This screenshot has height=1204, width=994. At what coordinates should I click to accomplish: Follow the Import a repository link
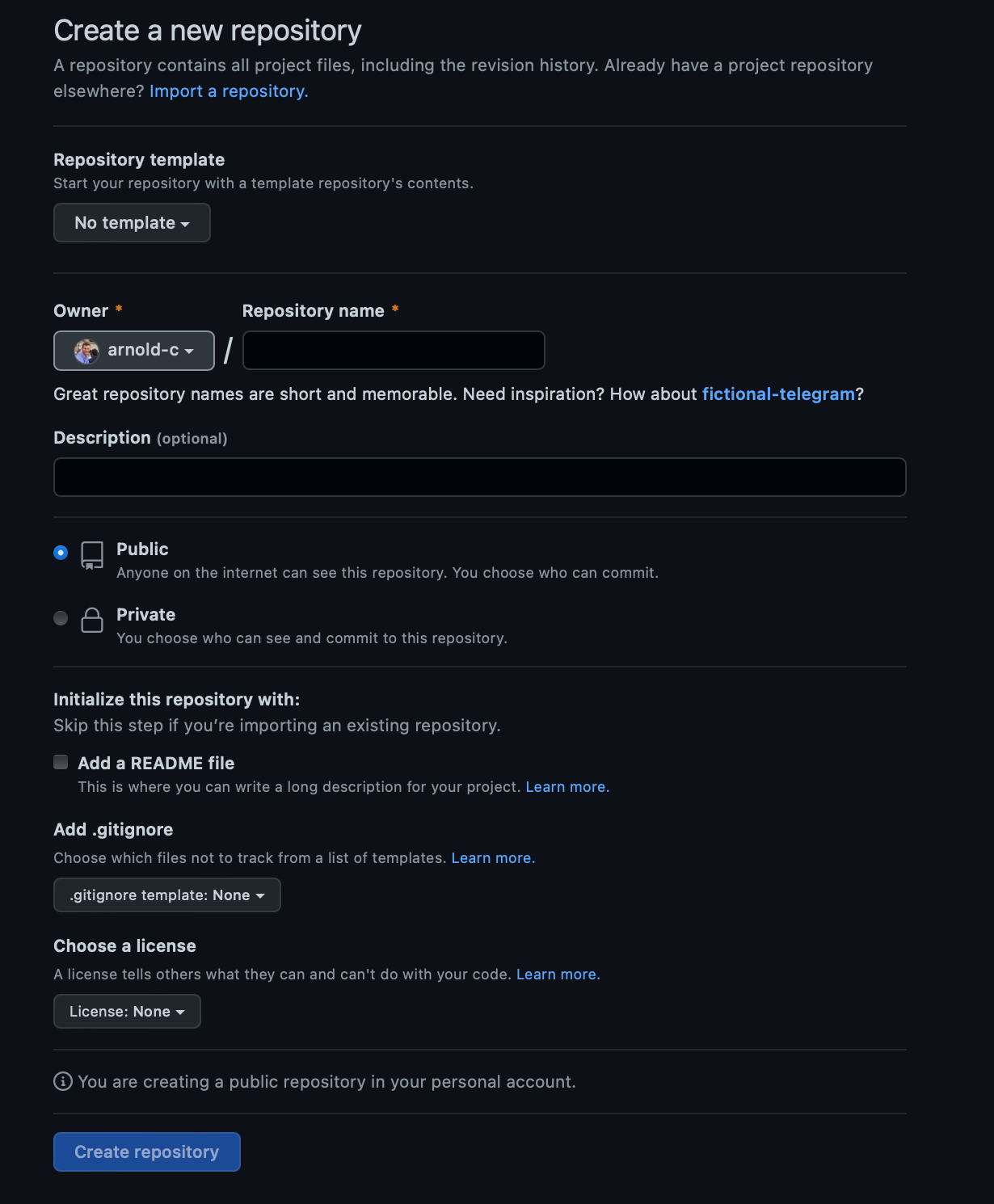[229, 91]
